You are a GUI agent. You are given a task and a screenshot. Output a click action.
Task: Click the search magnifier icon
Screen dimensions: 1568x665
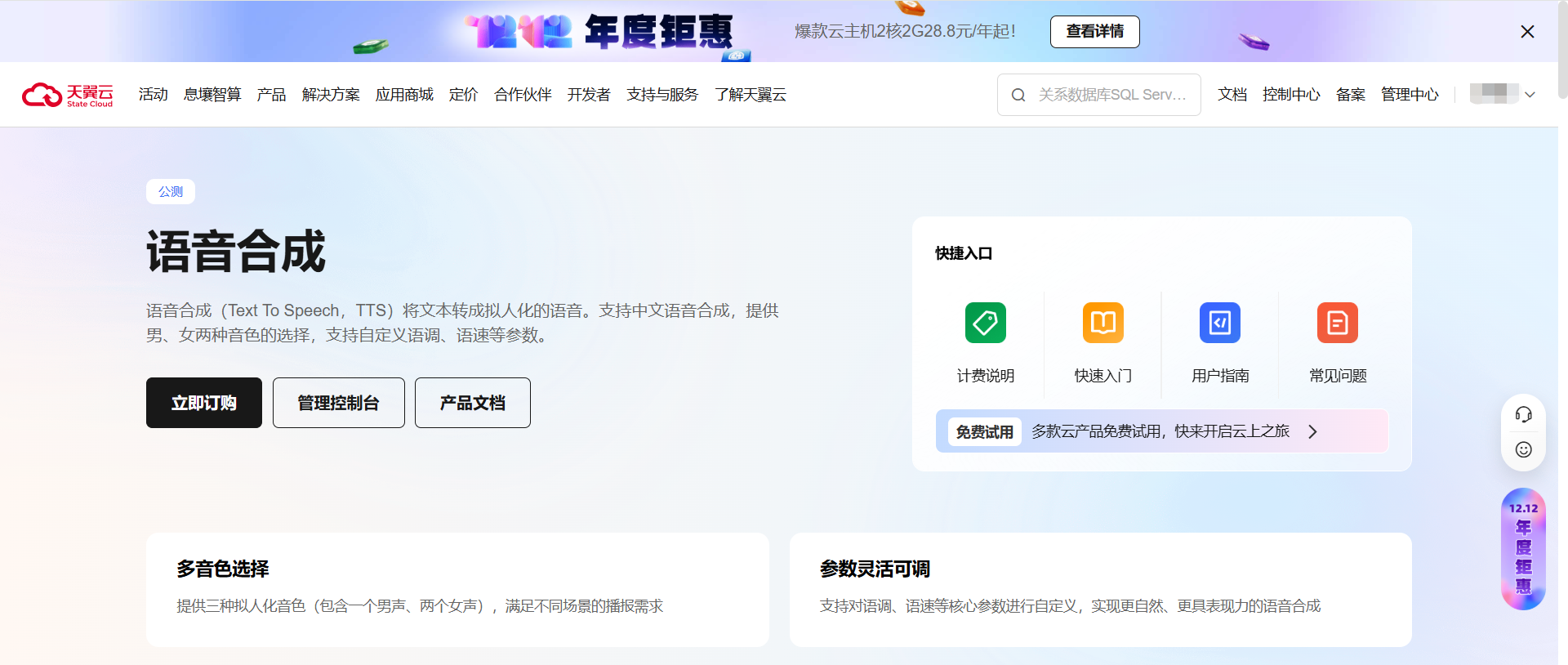click(x=1018, y=95)
